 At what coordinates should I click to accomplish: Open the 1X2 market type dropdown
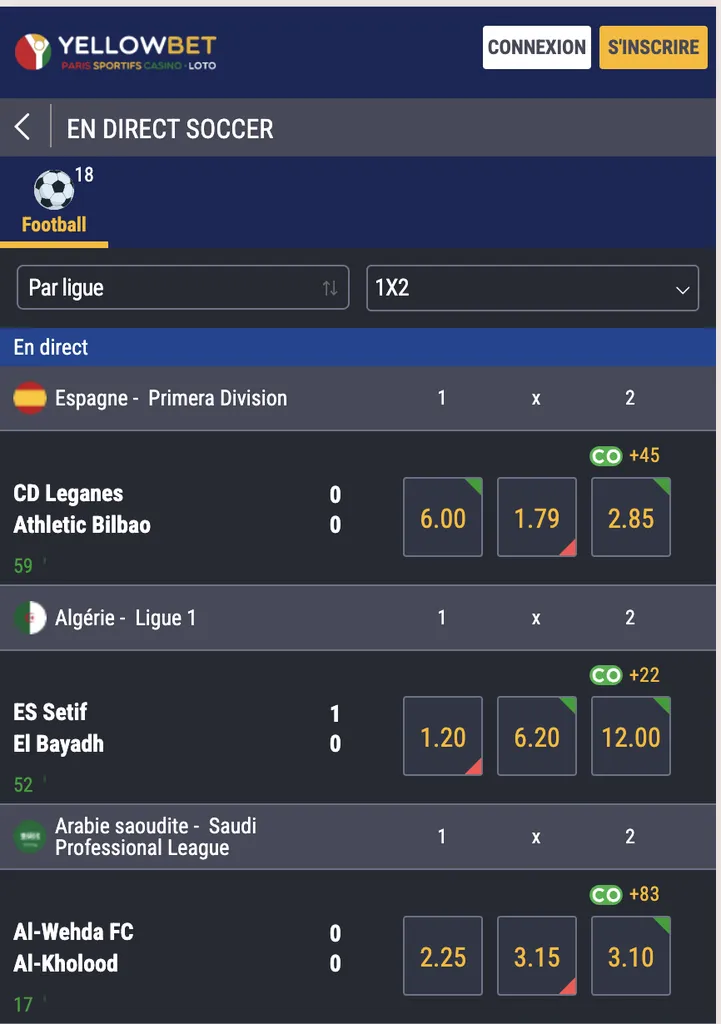click(x=533, y=288)
